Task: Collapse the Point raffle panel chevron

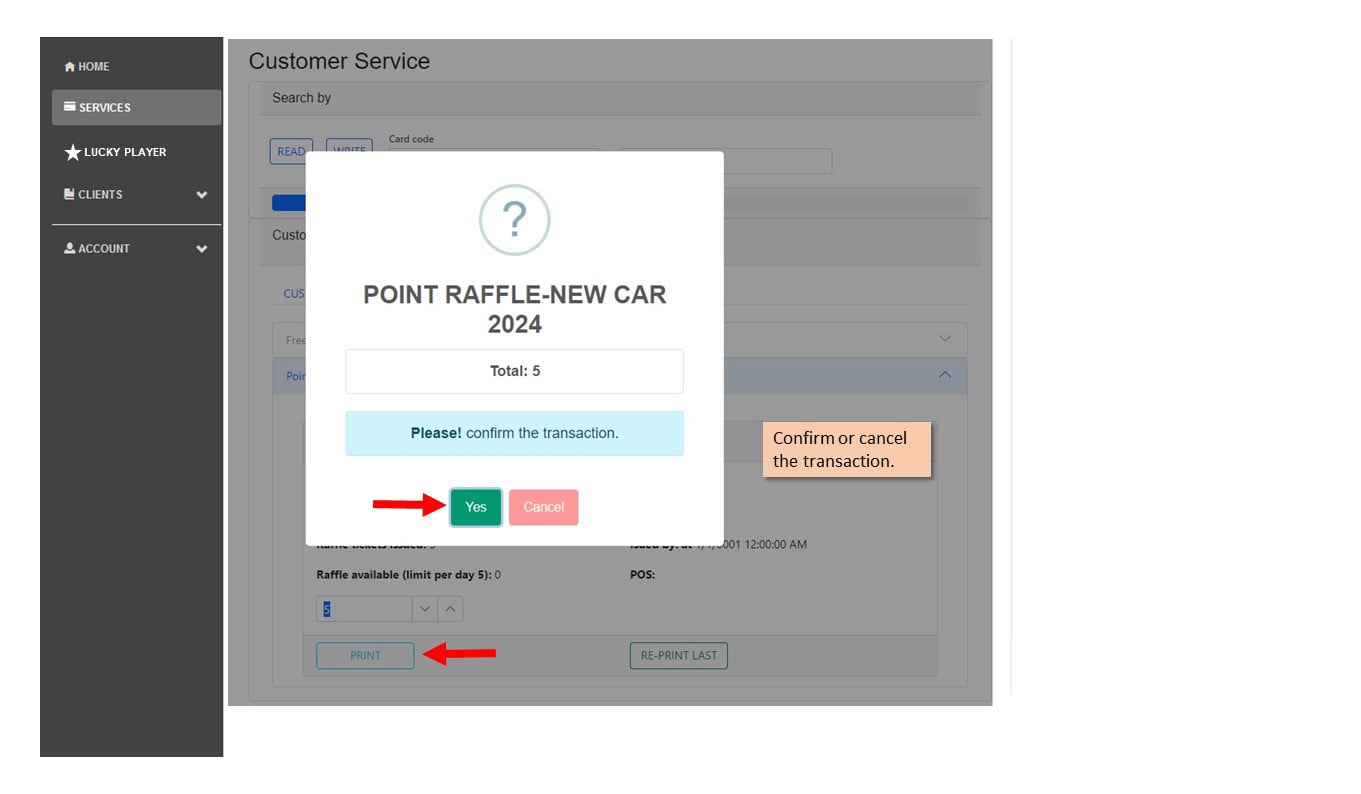Action: click(945, 375)
